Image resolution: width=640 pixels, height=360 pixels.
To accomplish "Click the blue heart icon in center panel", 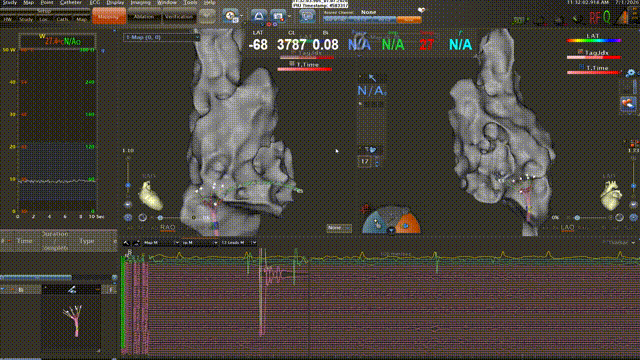I will click(x=372, y=150).
